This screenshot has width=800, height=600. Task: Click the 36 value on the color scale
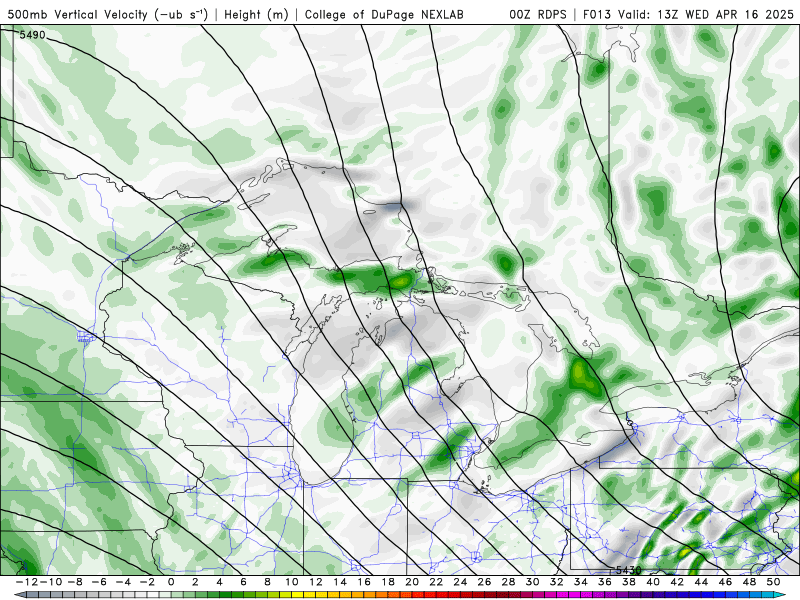pos(605,582)
